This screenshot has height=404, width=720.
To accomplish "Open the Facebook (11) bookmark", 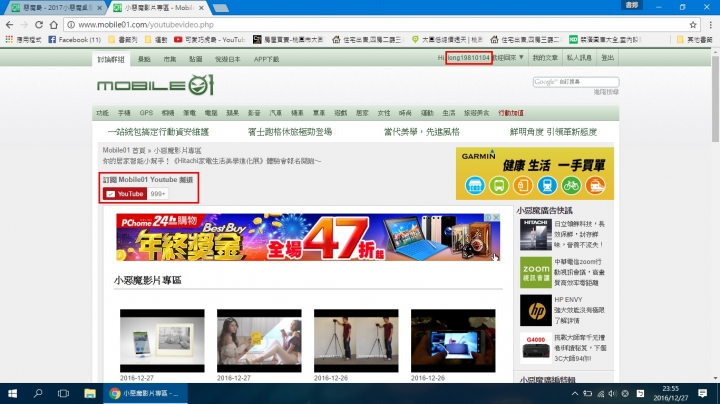I will pos(75,39).
